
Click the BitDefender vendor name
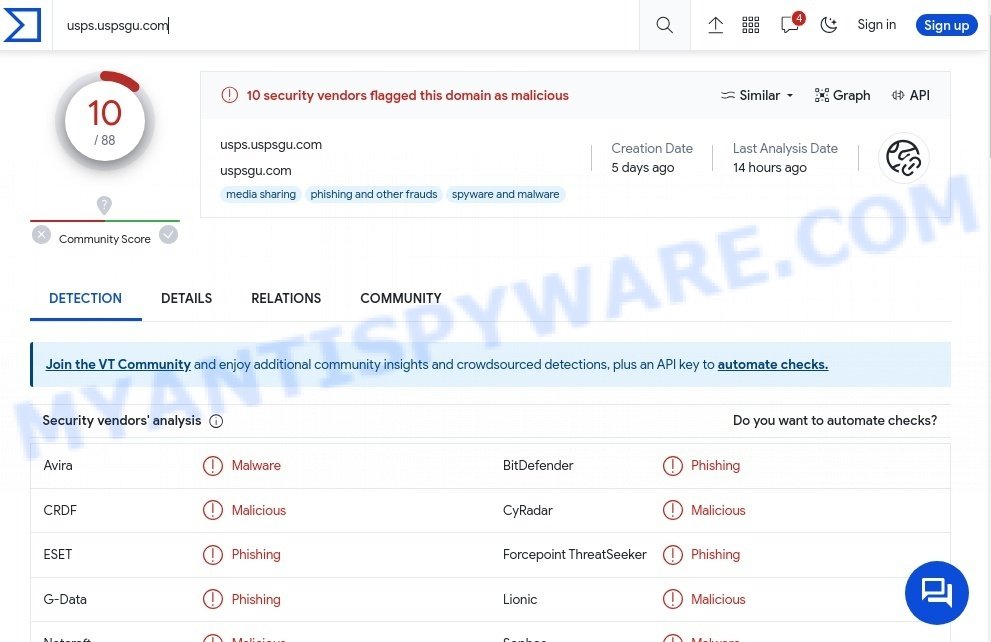(538, 466)
